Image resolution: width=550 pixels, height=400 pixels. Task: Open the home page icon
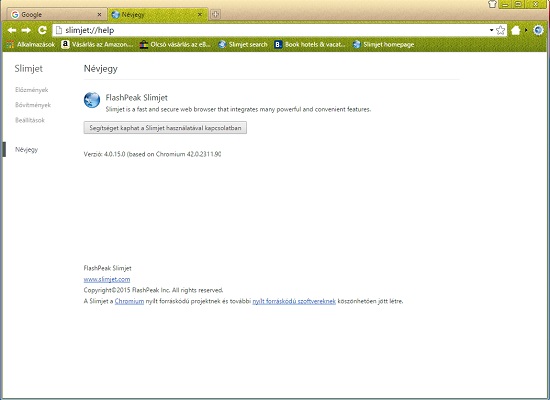tap(515, 31)
